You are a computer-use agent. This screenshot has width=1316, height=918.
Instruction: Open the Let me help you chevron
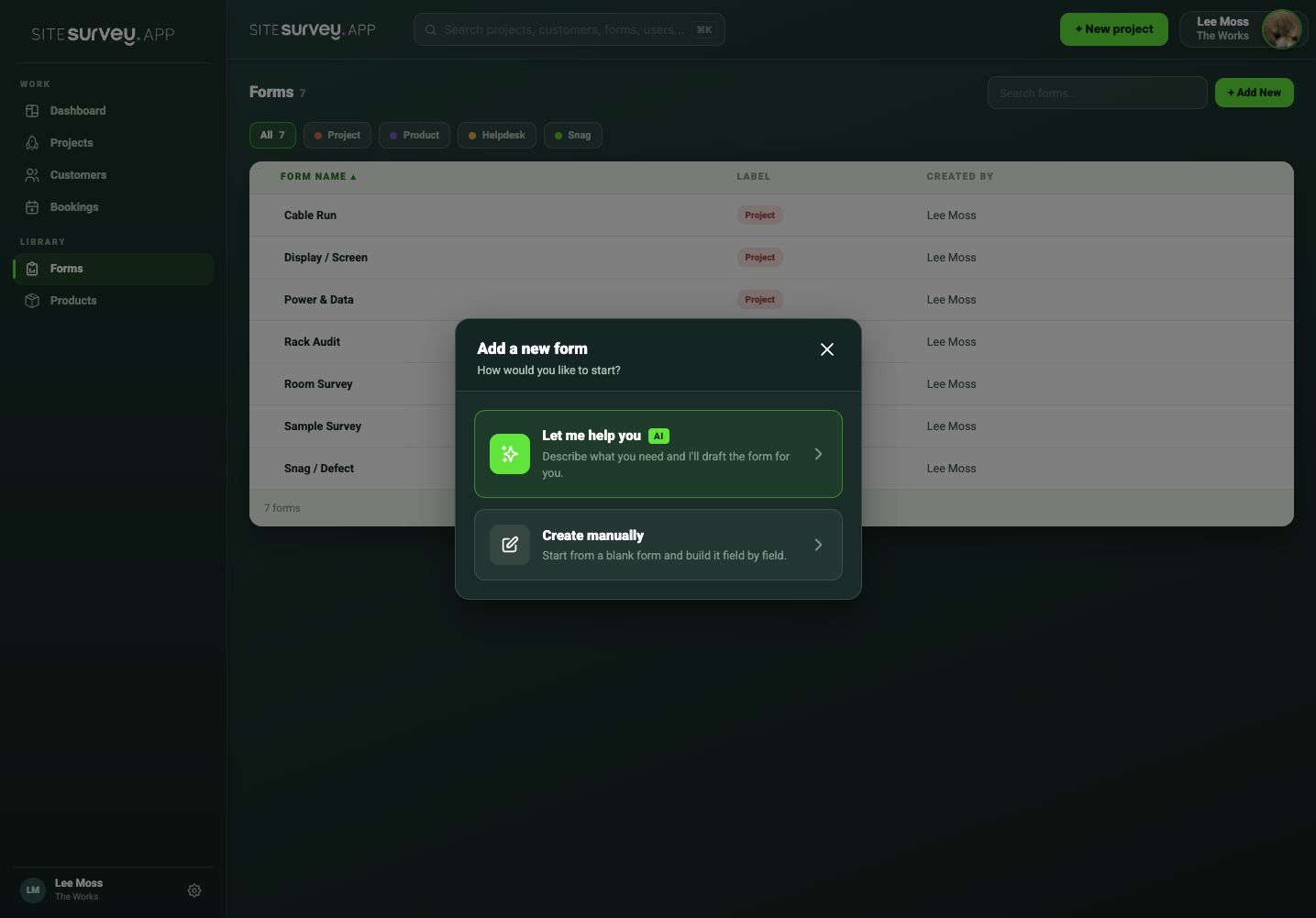click(x=818, y=454)
